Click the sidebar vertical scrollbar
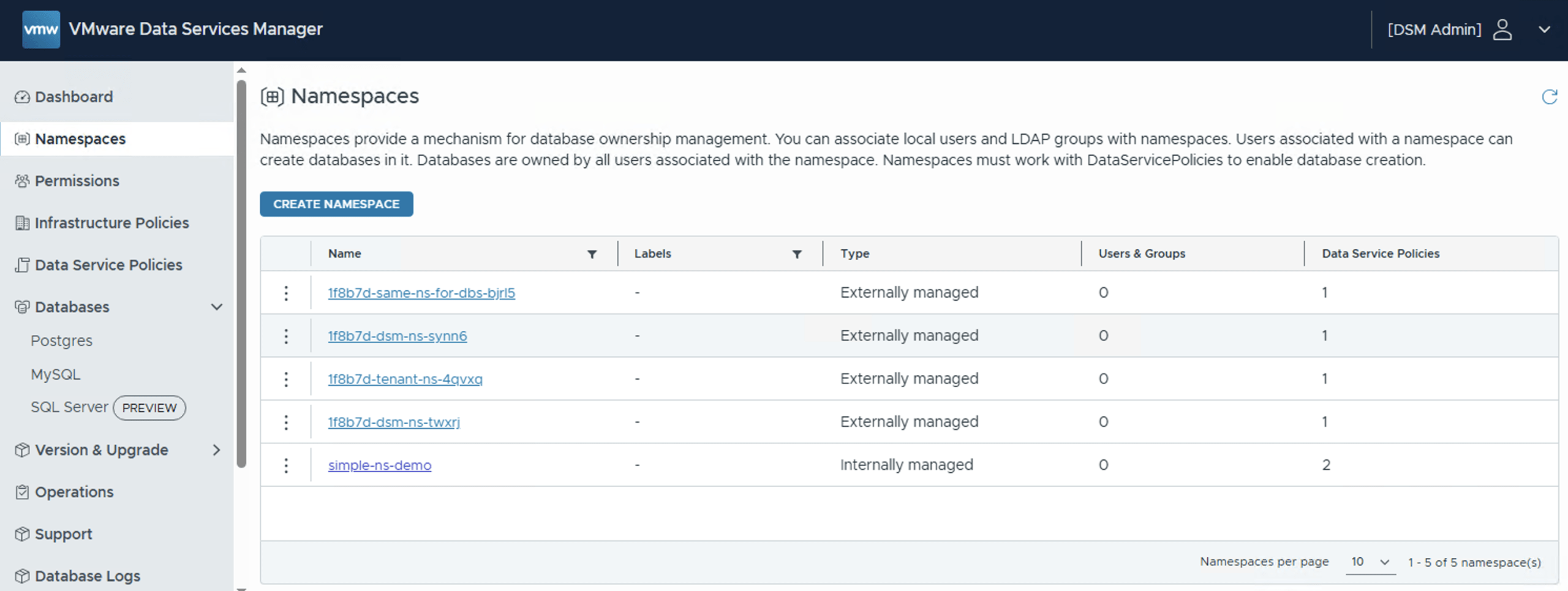Image resolution: width=1568 pixels, height=591 pixels. (241, 274)
